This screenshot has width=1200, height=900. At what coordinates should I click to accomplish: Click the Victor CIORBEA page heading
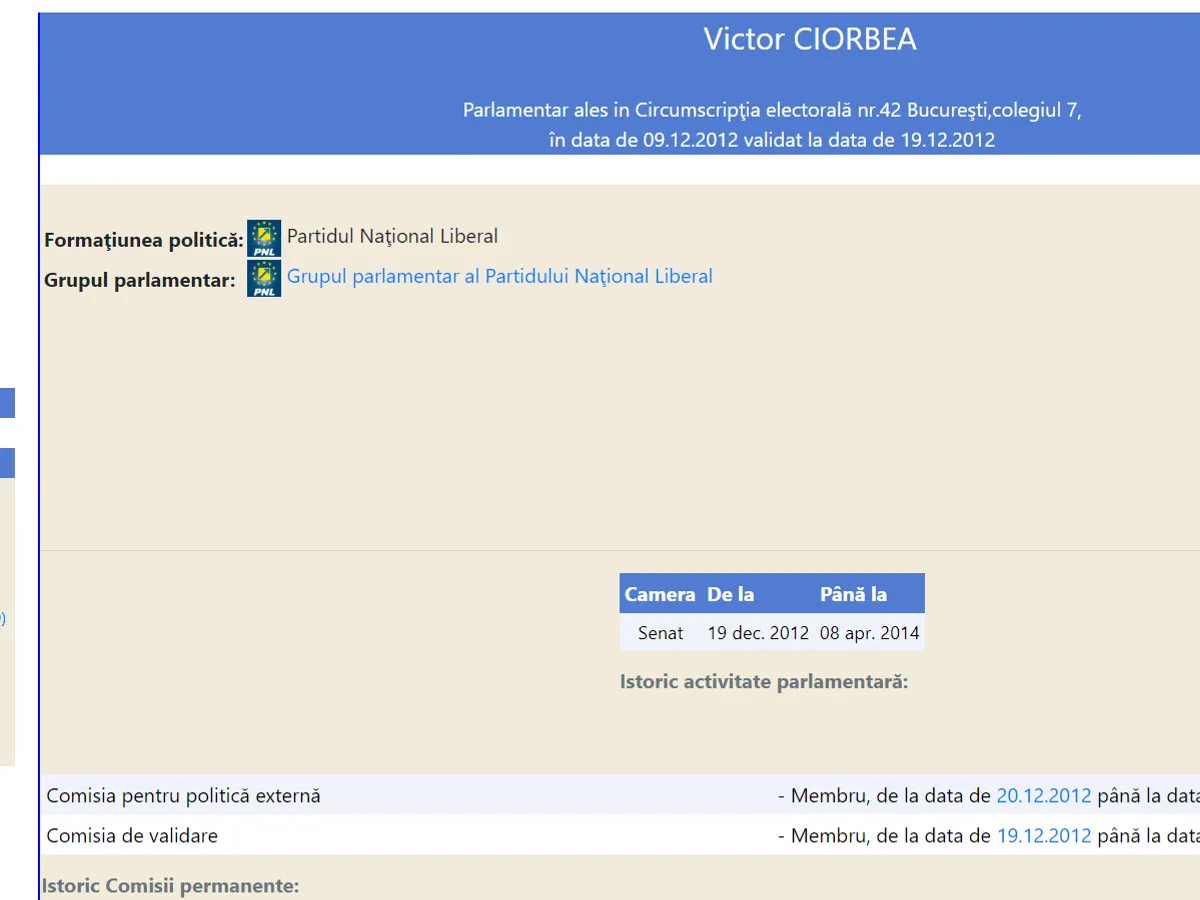pos(809,40)
